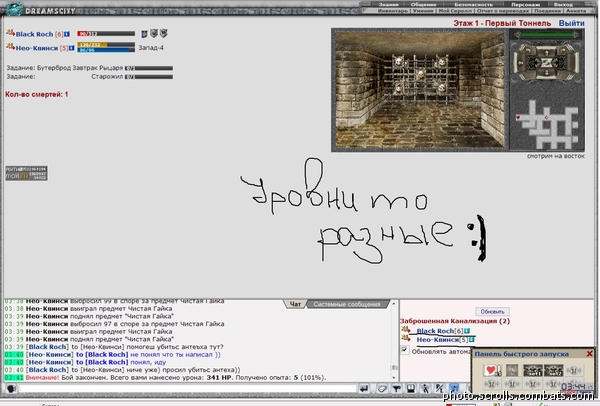Switch to the Чат tab

pyautogui.click(x=295, y=304)
